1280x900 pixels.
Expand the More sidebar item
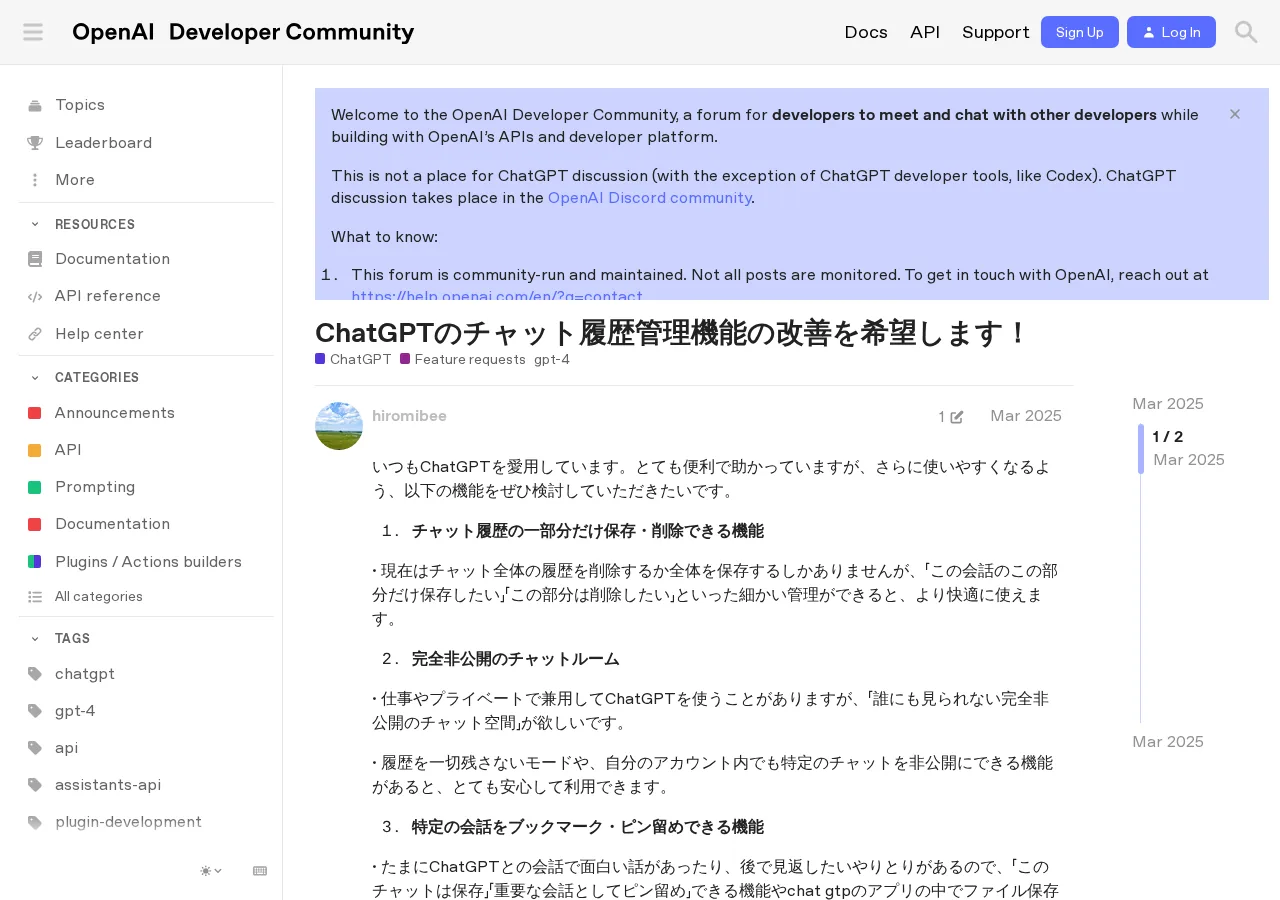tap(145, 180)
